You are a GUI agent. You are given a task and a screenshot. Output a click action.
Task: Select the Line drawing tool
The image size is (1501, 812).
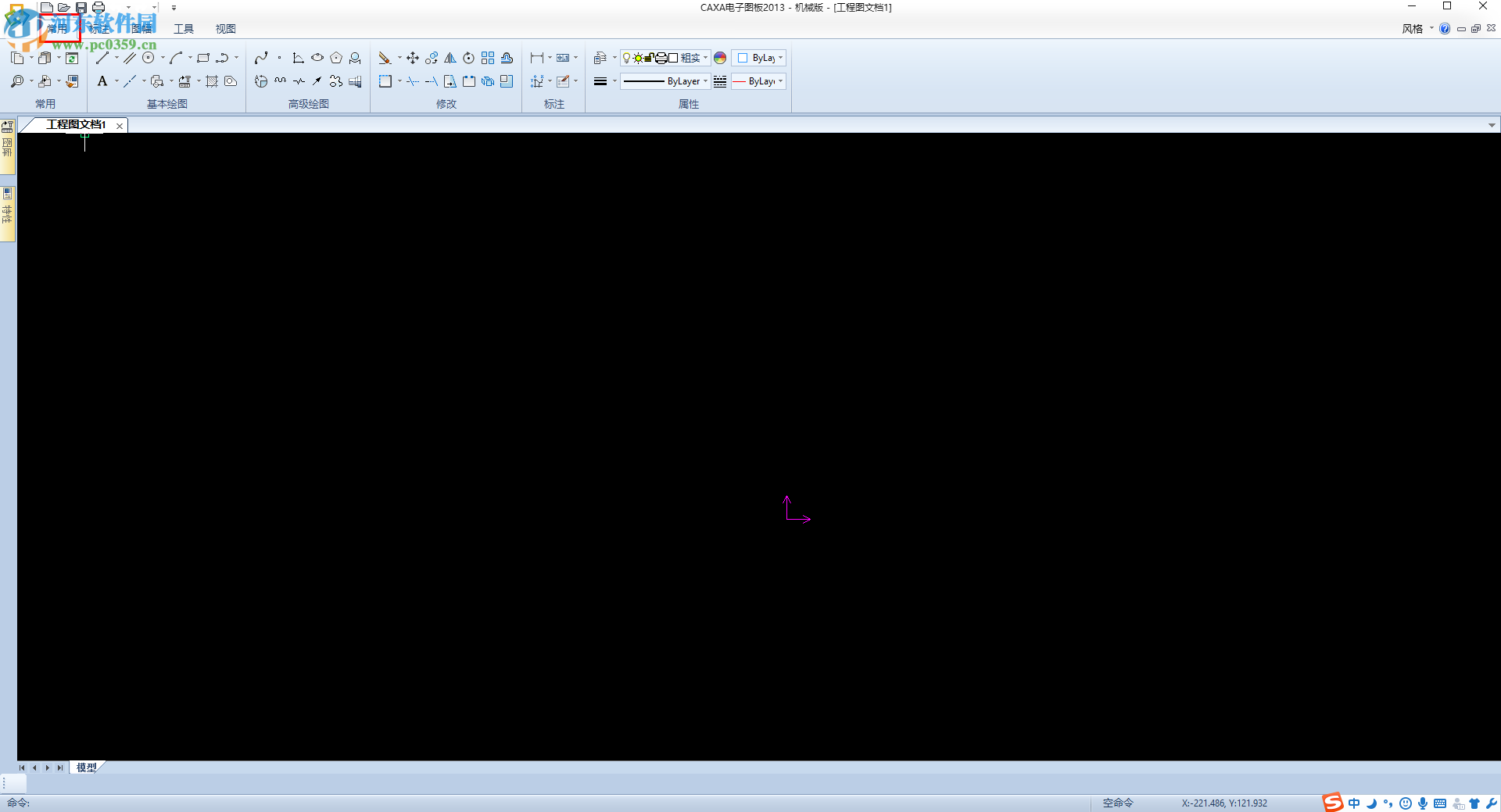pyautogui.click(x=102, y=58)
